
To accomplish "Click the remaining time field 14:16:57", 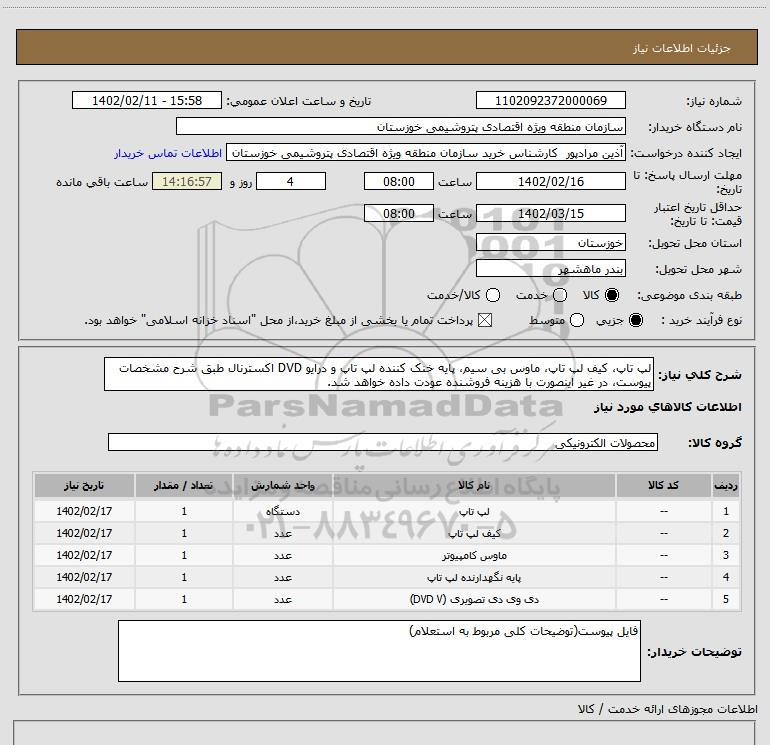I will [187, 181].
